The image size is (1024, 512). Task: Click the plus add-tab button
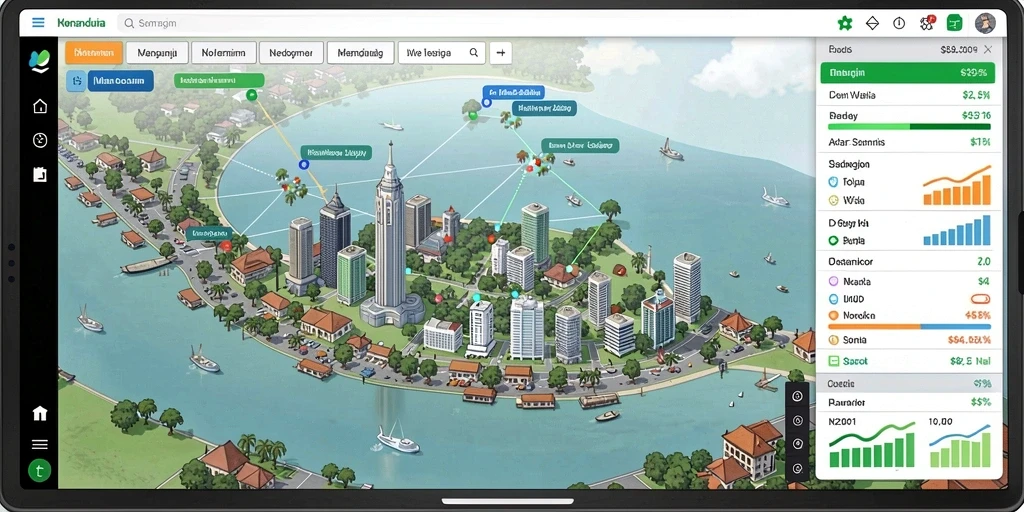coord(500,52)
